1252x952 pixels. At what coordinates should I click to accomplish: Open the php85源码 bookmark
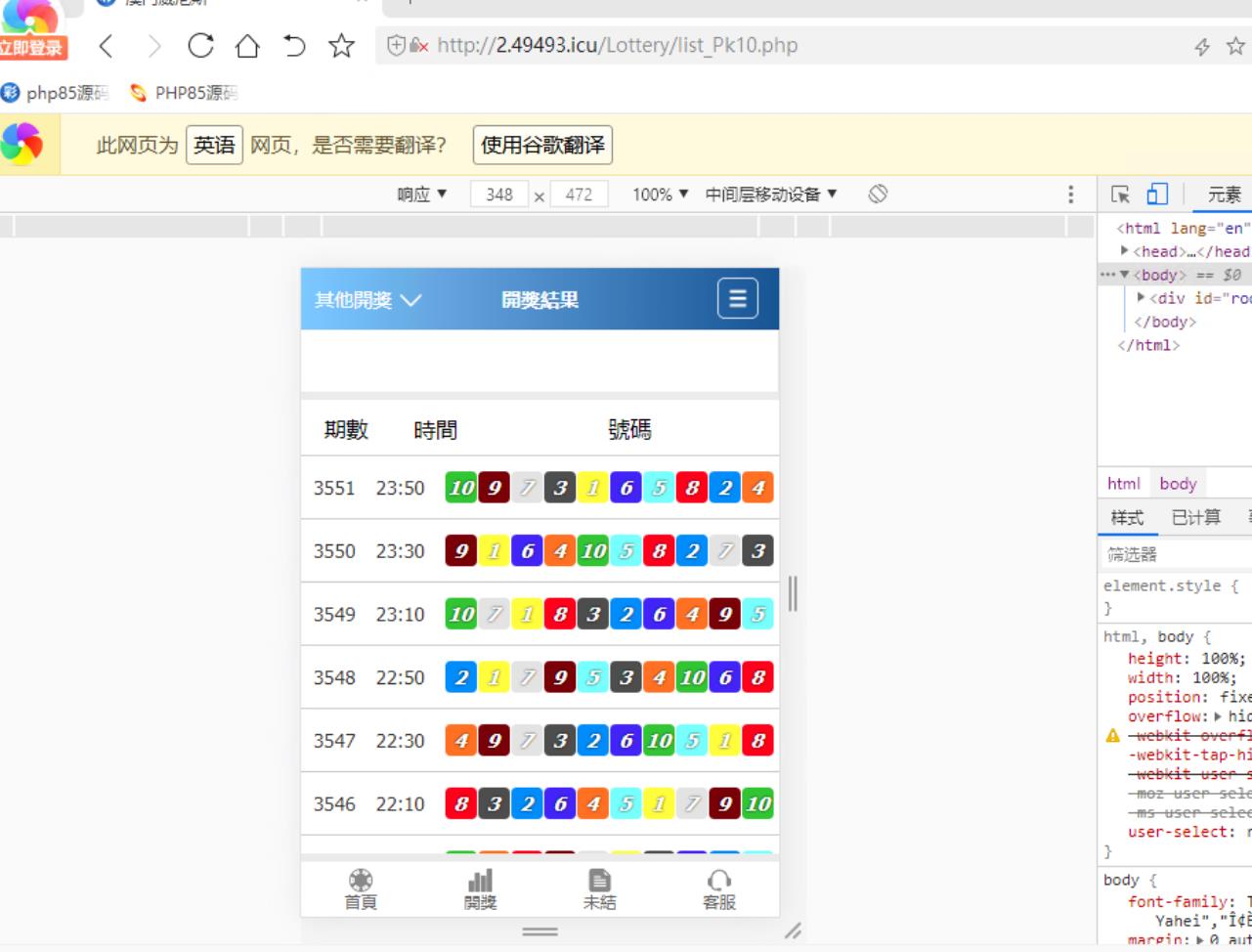pyautogui.click(x=56, y=93)
